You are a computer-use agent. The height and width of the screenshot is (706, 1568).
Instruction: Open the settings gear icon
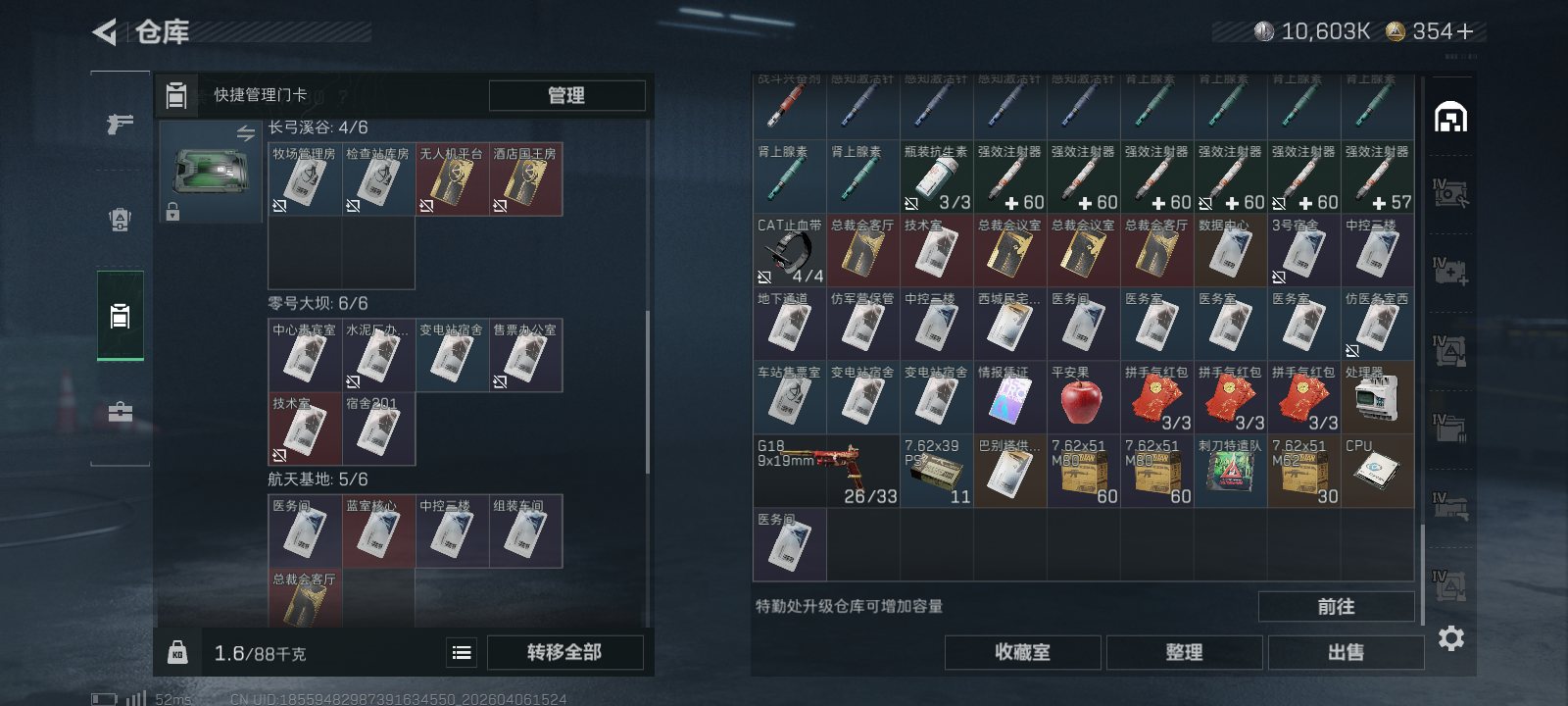click(1451, 638)
